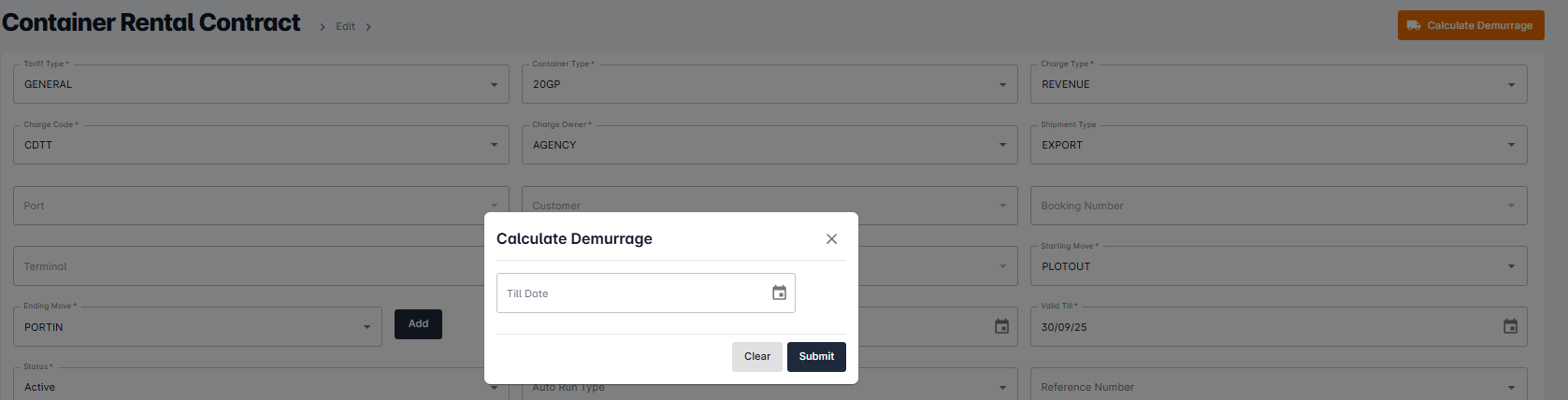Clear the Till Date field
The width and height of the screenshot is (1568, 400).
pyautogui.click(x=757, y=356)
